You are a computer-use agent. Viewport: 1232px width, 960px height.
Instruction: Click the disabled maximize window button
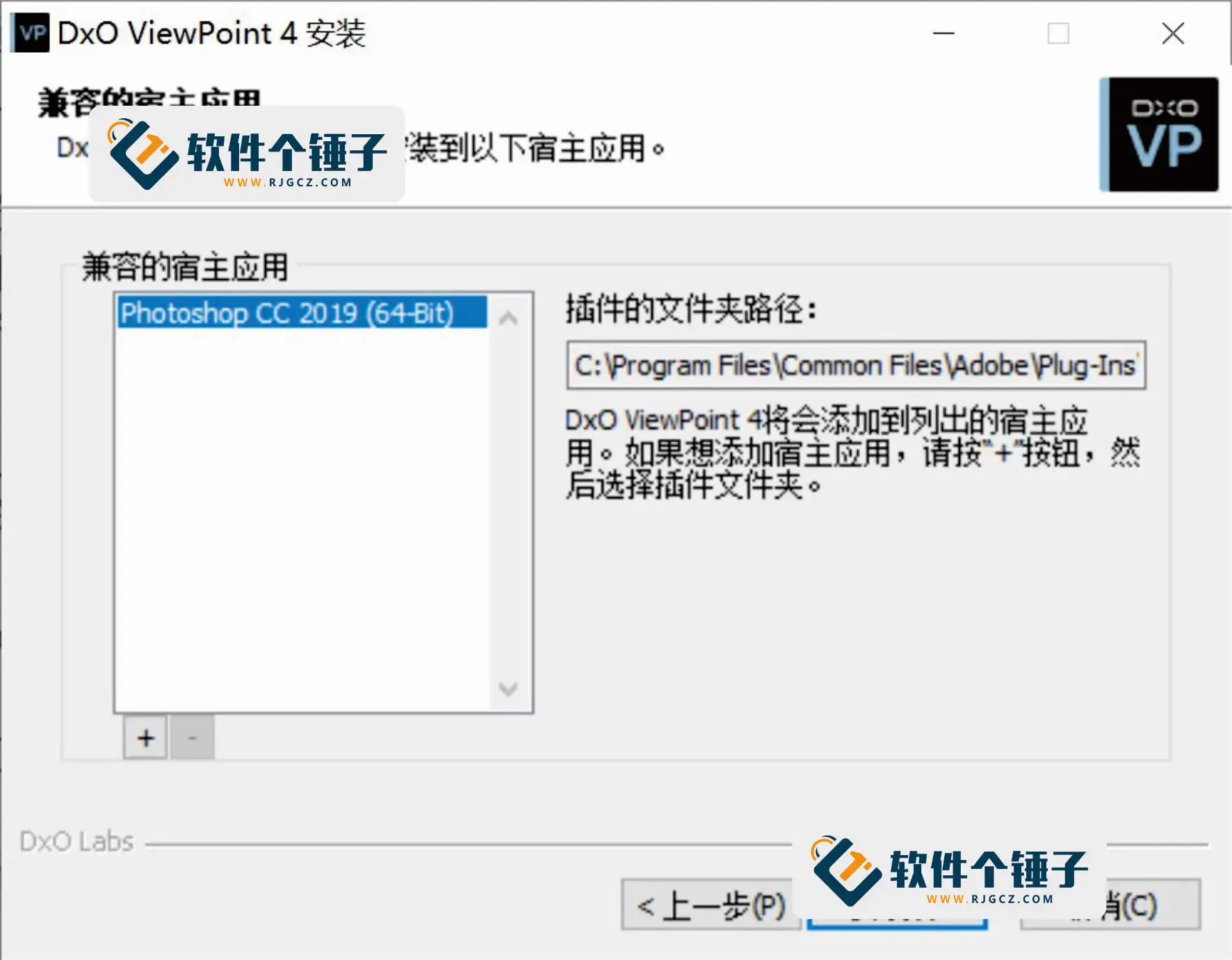pyautogui.click(x=1058, y=33)
